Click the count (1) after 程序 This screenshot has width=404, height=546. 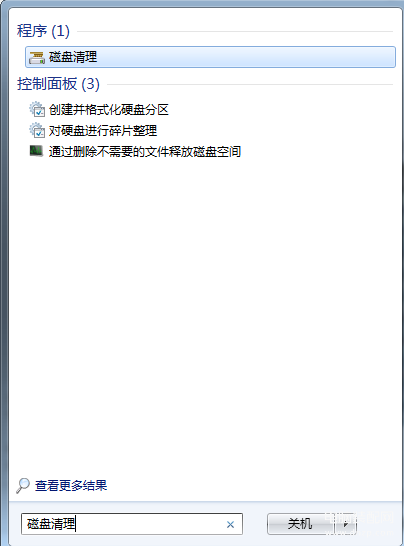(x=60, y=31)
